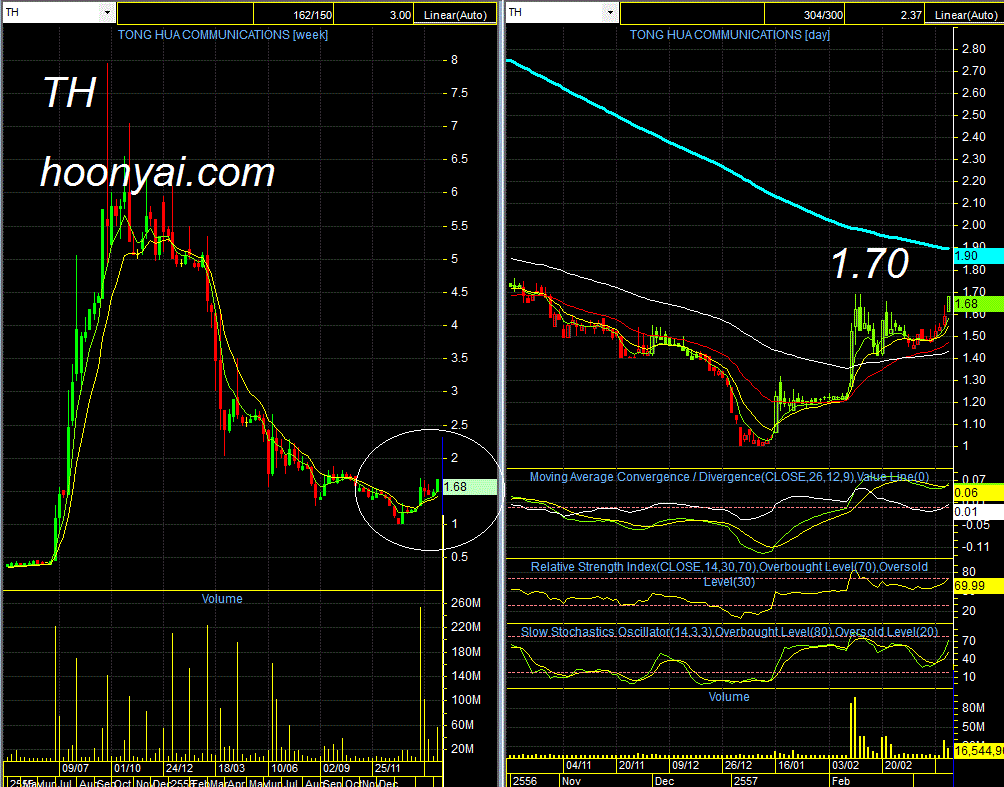Click the Volume label in weekly chart
This screenshot has height=787, width=1004.
[222, 599]
